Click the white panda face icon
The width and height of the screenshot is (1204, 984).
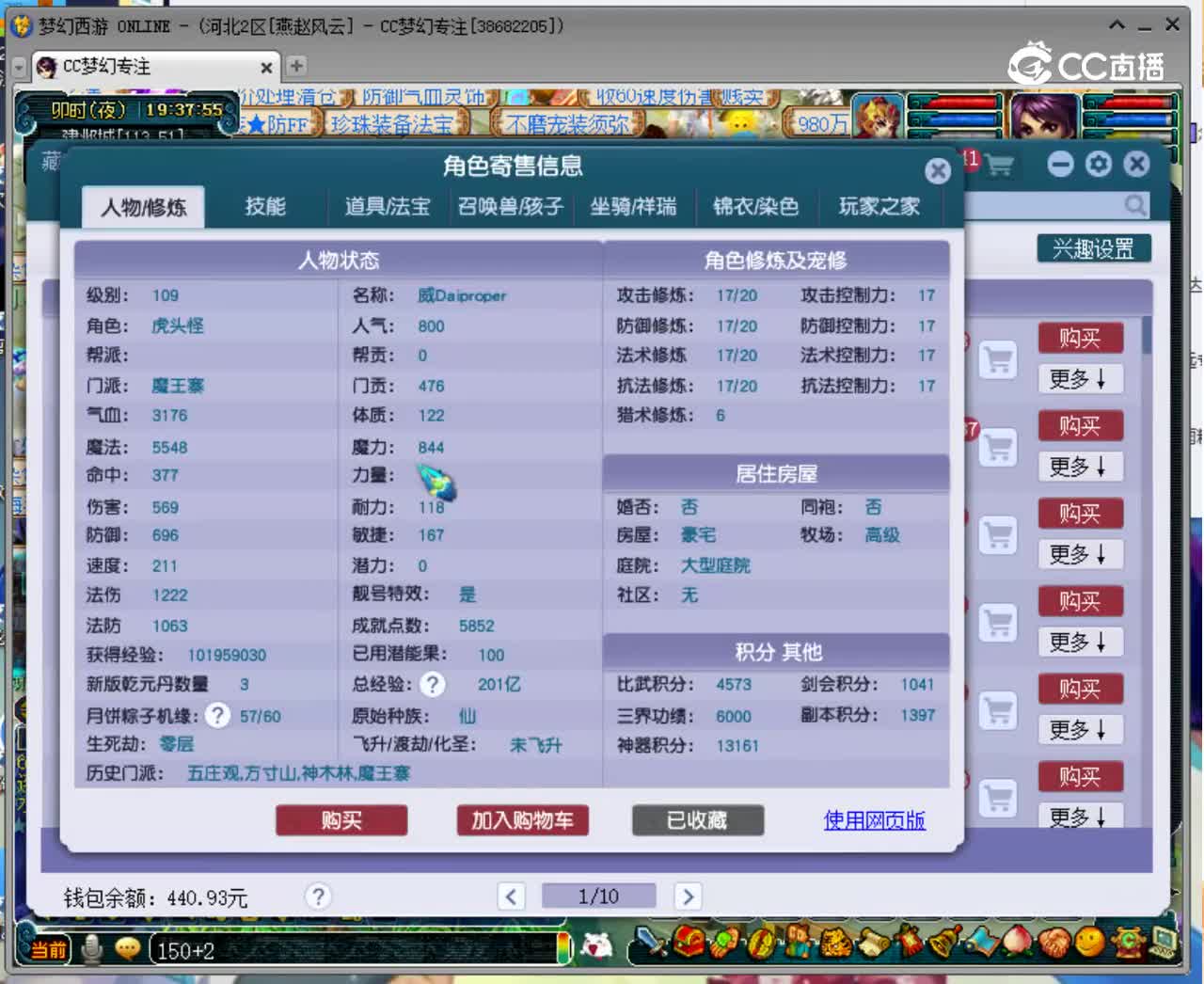pos(596,945)
